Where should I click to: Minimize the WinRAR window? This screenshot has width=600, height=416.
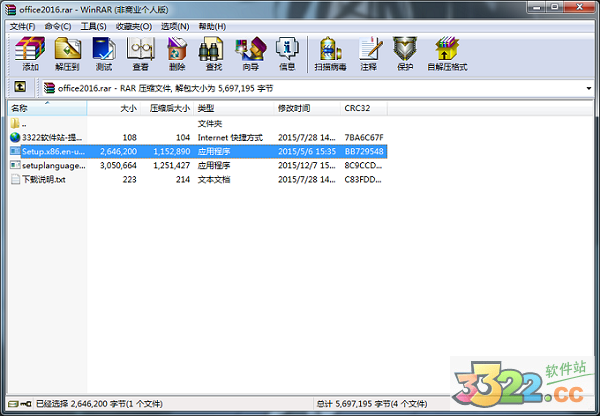click(x=536, y=7)
